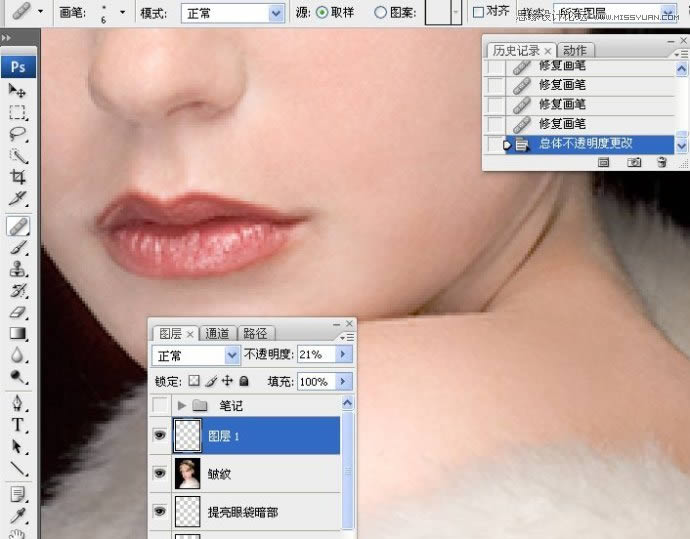Expand the 笔记 layer group
This screenshot has height=539, width=690.
(x=182, y=406)
